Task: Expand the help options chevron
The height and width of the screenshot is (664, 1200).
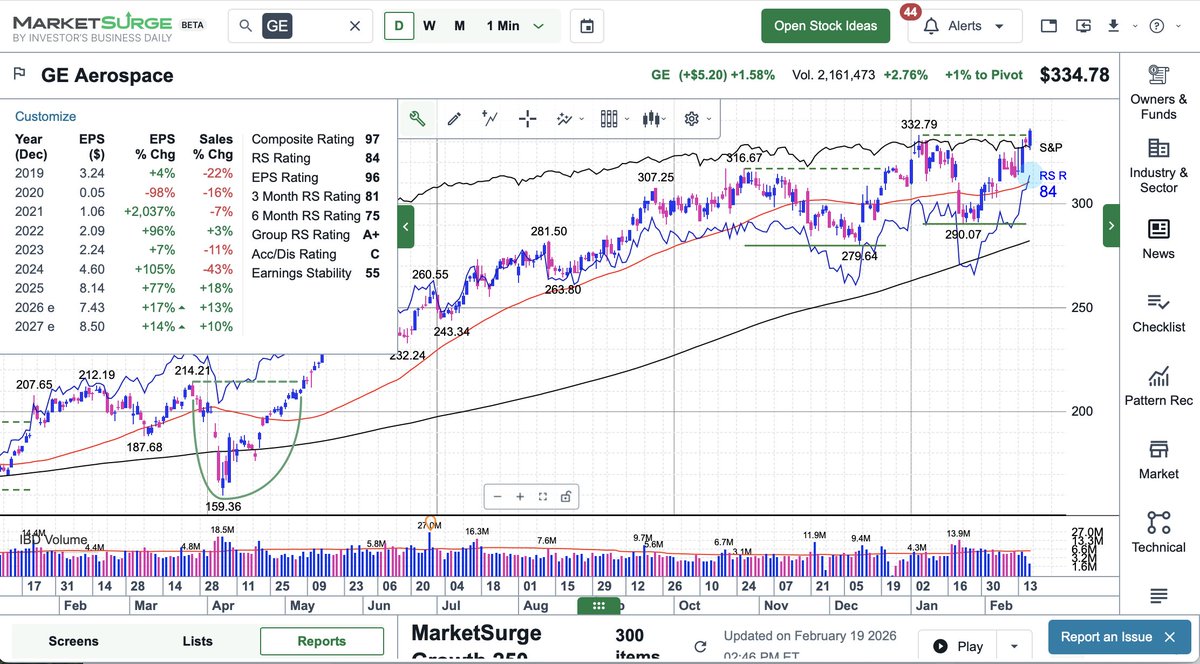Action: click(x=1176, y=26)
